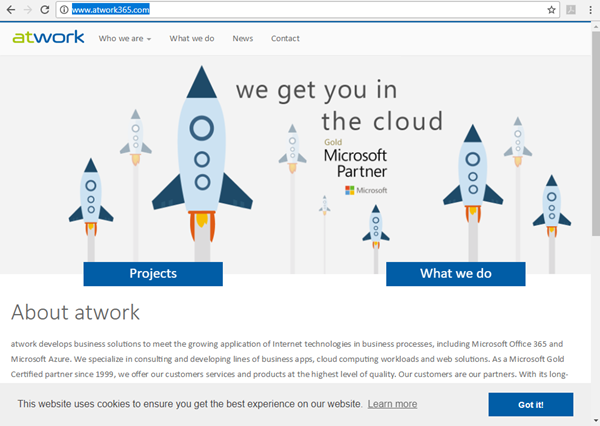Open the News menu item

[x=243, y=39]
